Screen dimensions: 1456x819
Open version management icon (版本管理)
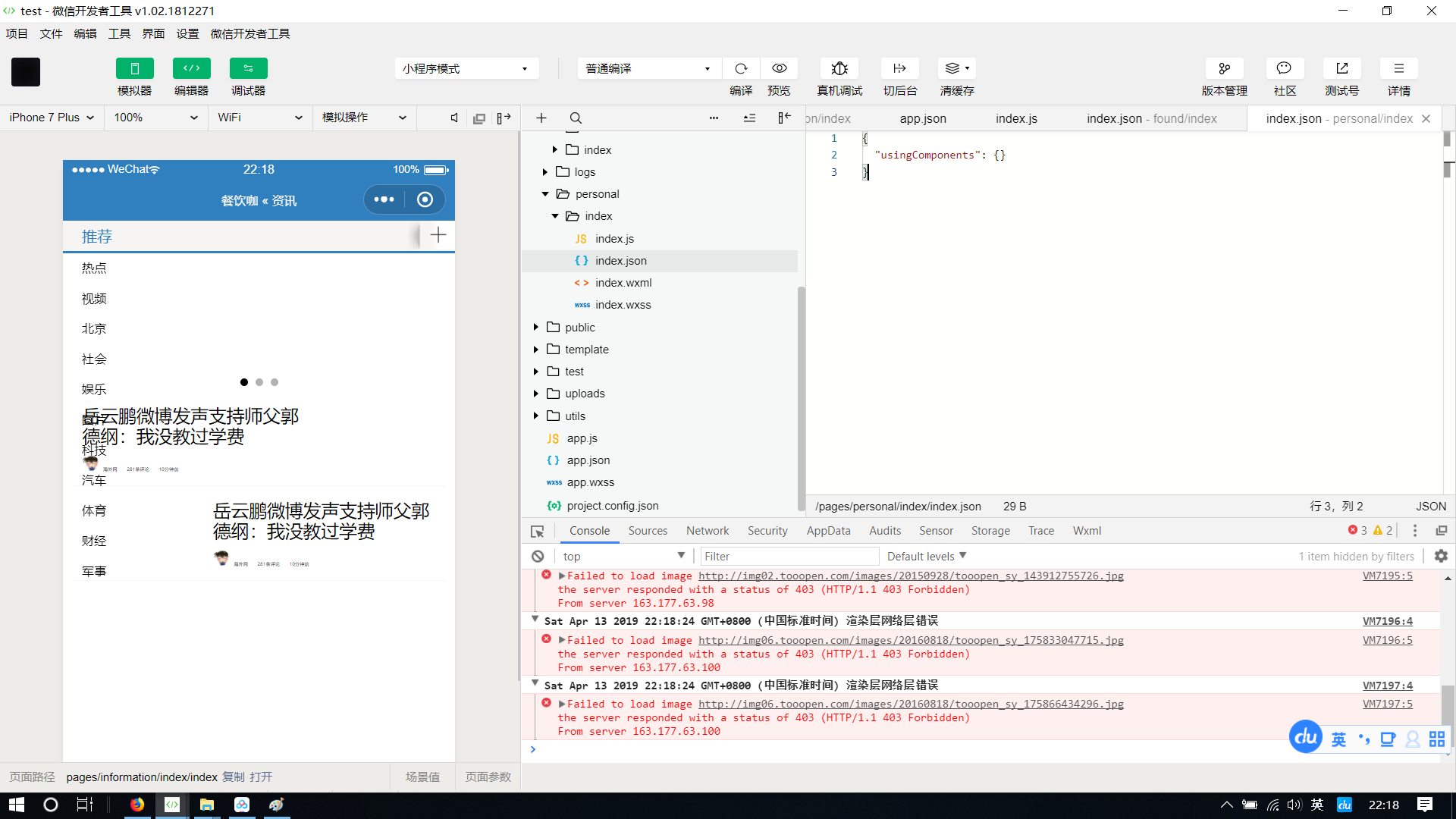tap(1224, 69)
